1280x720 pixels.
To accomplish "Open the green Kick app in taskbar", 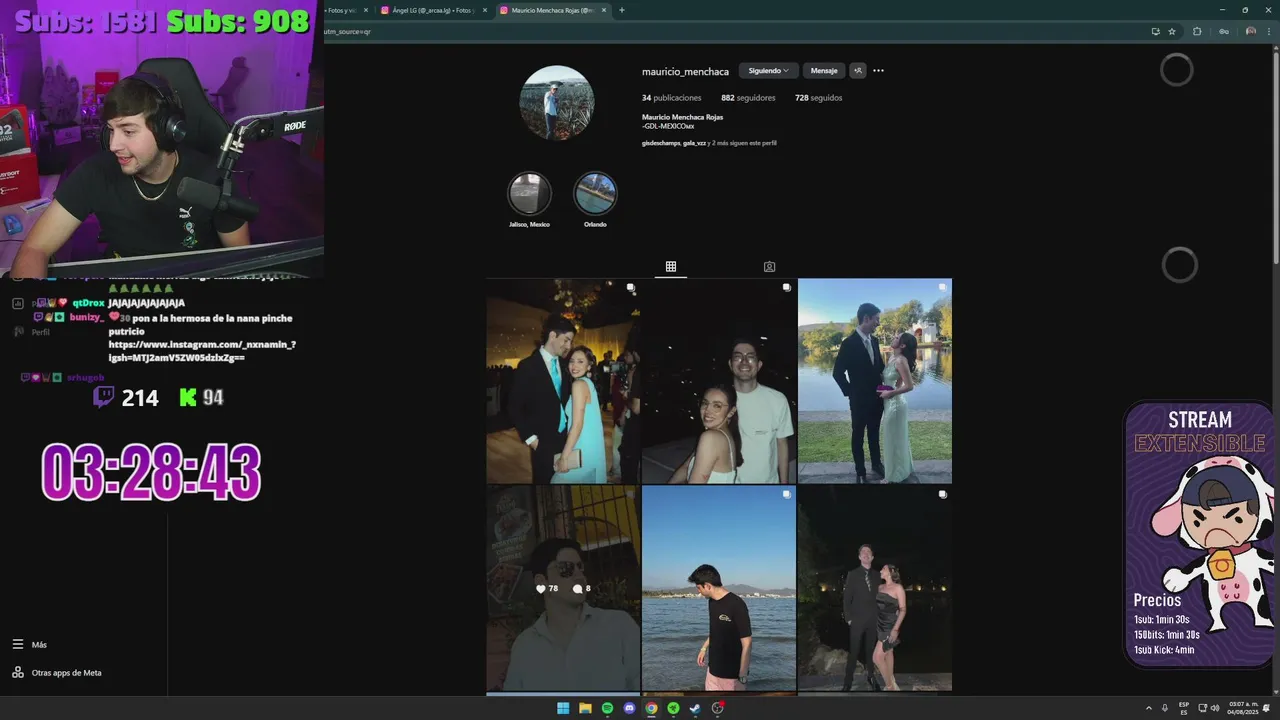I will [x=673, y=708].
